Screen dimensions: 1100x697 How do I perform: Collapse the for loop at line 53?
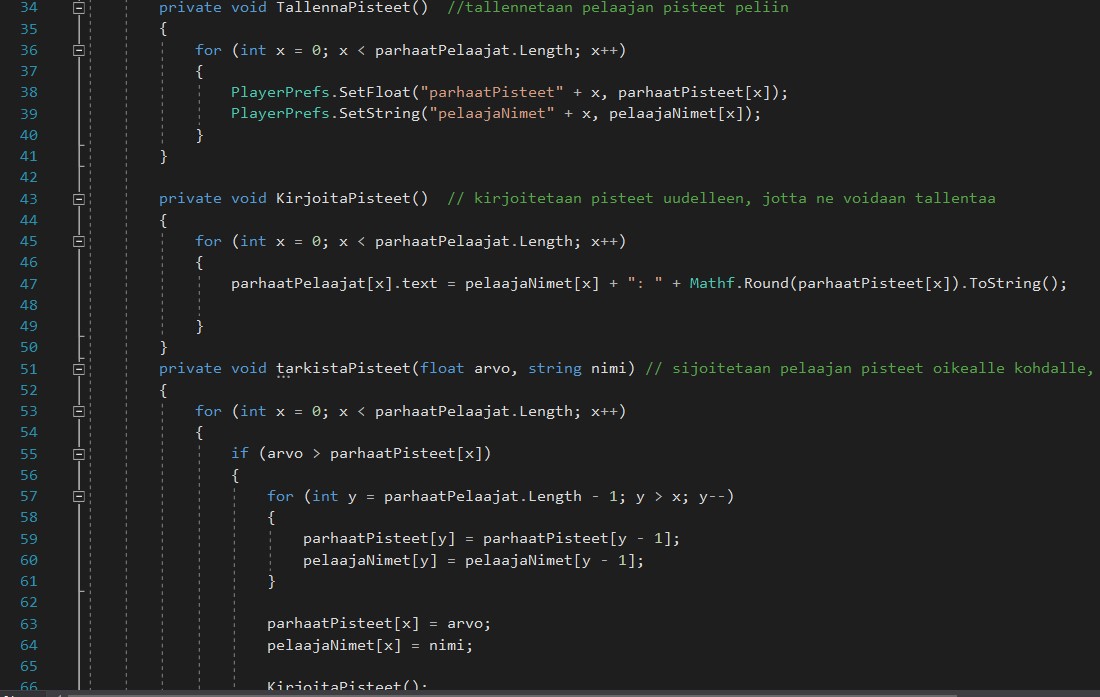coord(79,411)
